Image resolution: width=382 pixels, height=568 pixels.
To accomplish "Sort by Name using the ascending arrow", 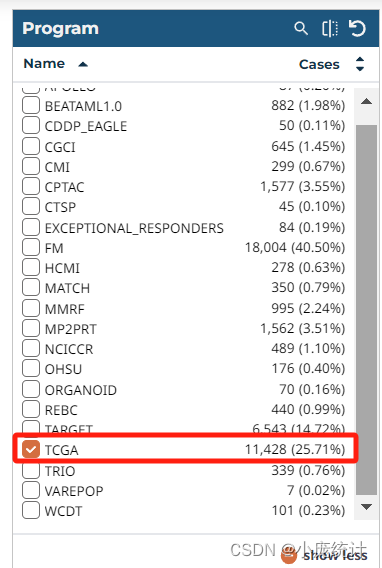I will click(x=83, y=64).
